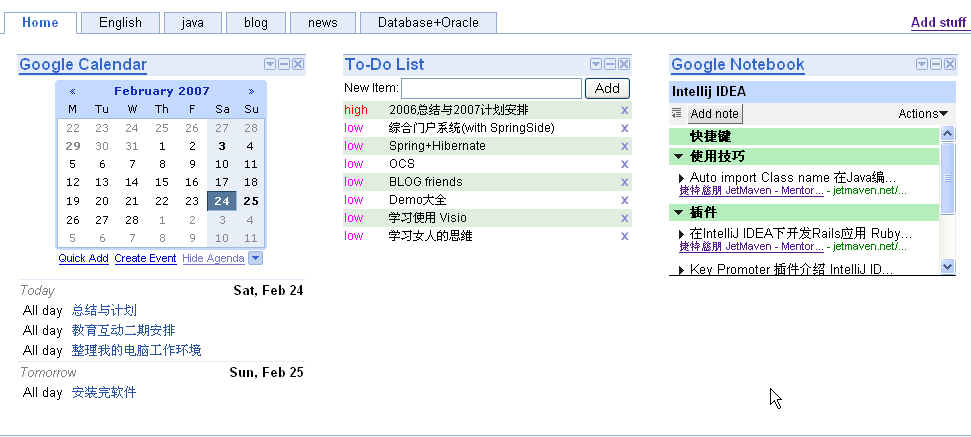Screen dimensions: 971x437
Task: Open the 教育互动二期安排 event
Action: (x=123, y=331)
